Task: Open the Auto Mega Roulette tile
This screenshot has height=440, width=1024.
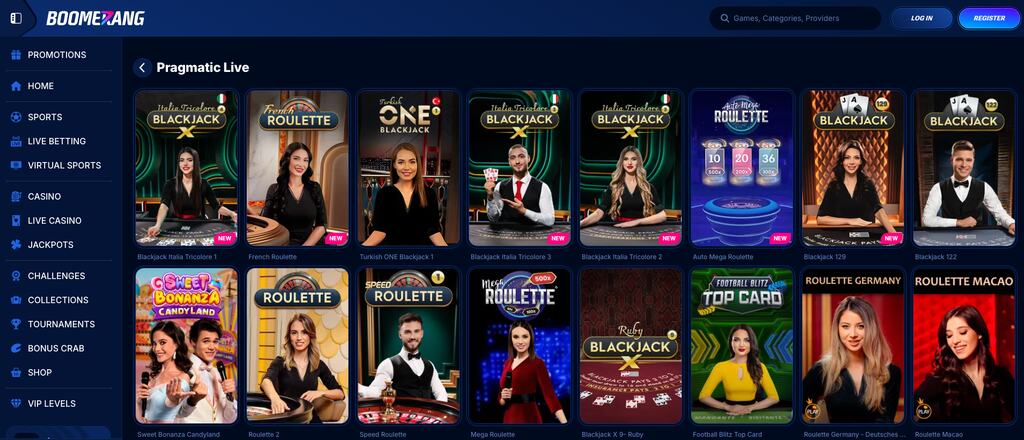Action: pyautogui.click(x=742, y=168)
